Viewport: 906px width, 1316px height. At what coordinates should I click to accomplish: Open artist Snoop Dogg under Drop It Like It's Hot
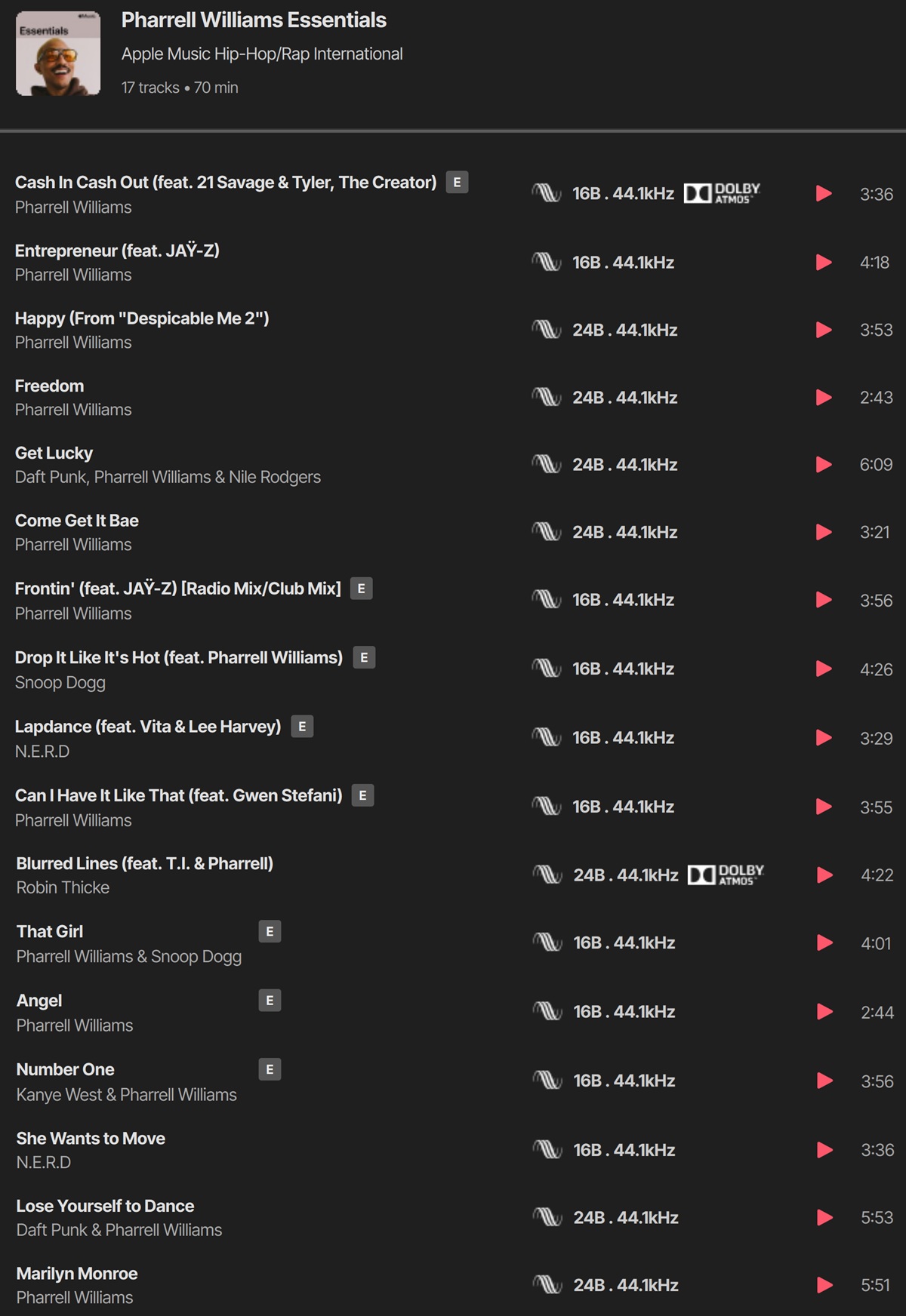coord(60,683)
